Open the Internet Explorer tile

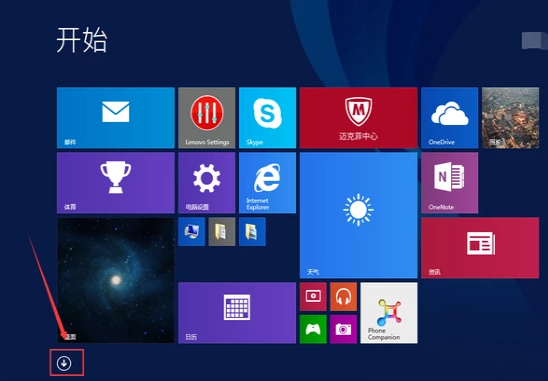point(267,183)
